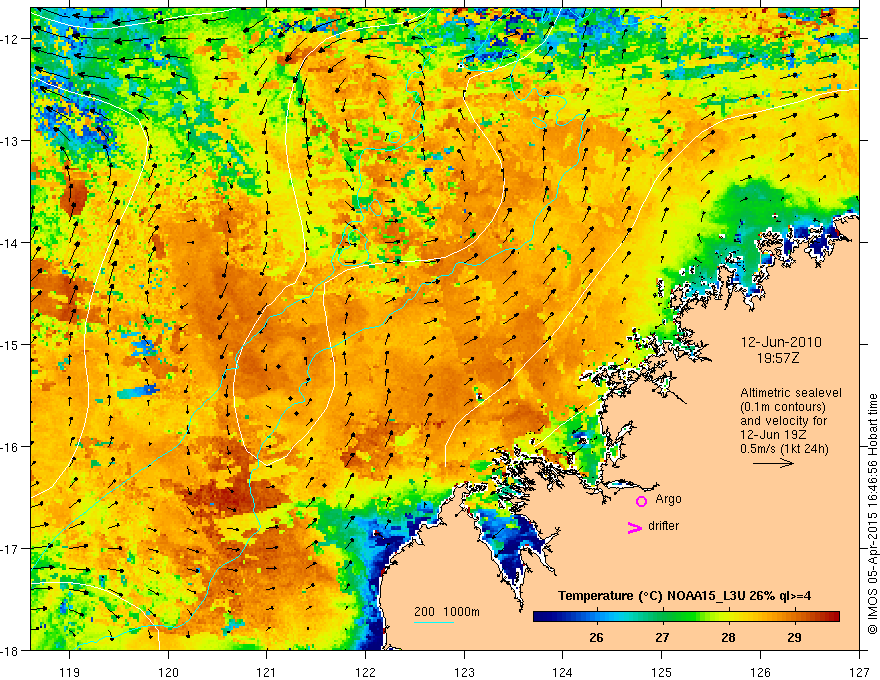Click the '12-Jun 19Z' legend text
This screenshot has width=880, height=680.
click(774, 435)
